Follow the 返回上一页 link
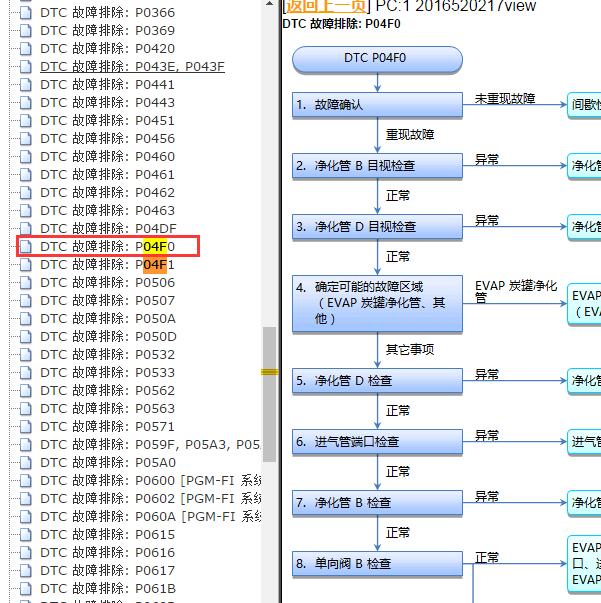 pyautogui.click(x=327, y=6)
